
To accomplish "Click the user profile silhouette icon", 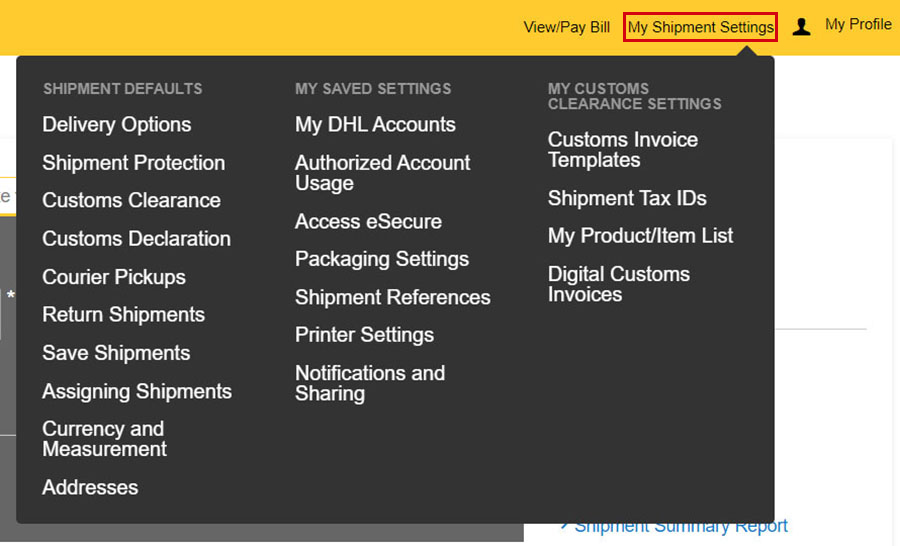I will point(801,26).
